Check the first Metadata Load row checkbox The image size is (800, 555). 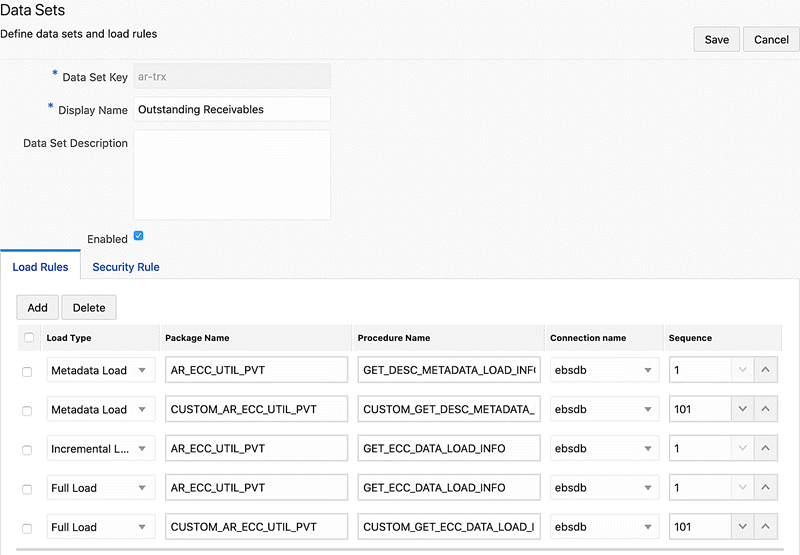point(27,372)
